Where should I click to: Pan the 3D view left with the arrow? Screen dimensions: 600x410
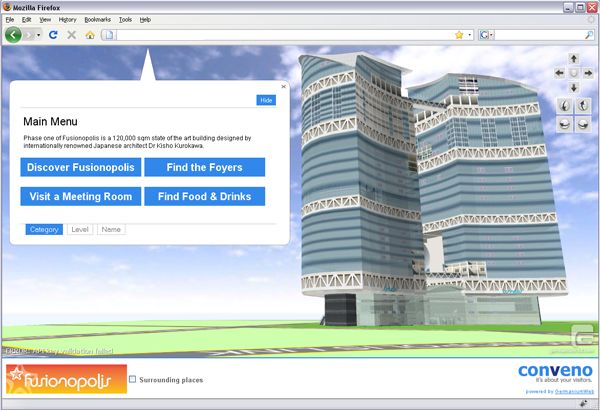tap(559, 73)
